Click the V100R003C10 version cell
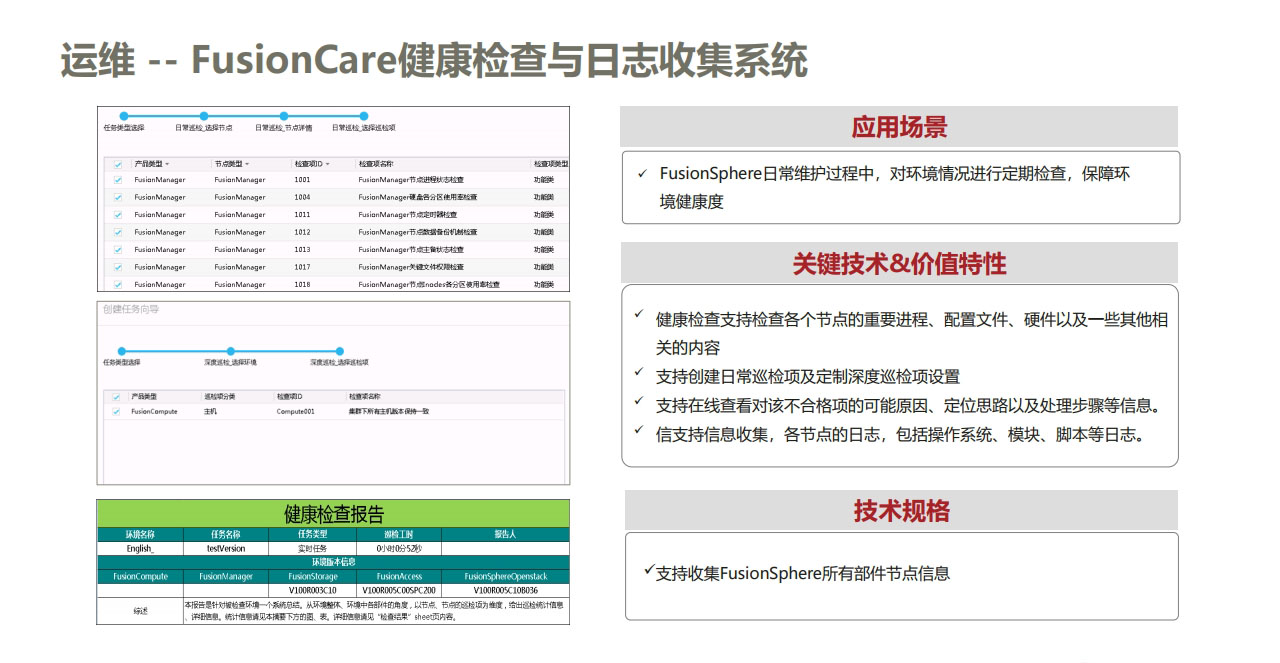The image size is (1280, 663). (x=313, y=590)
